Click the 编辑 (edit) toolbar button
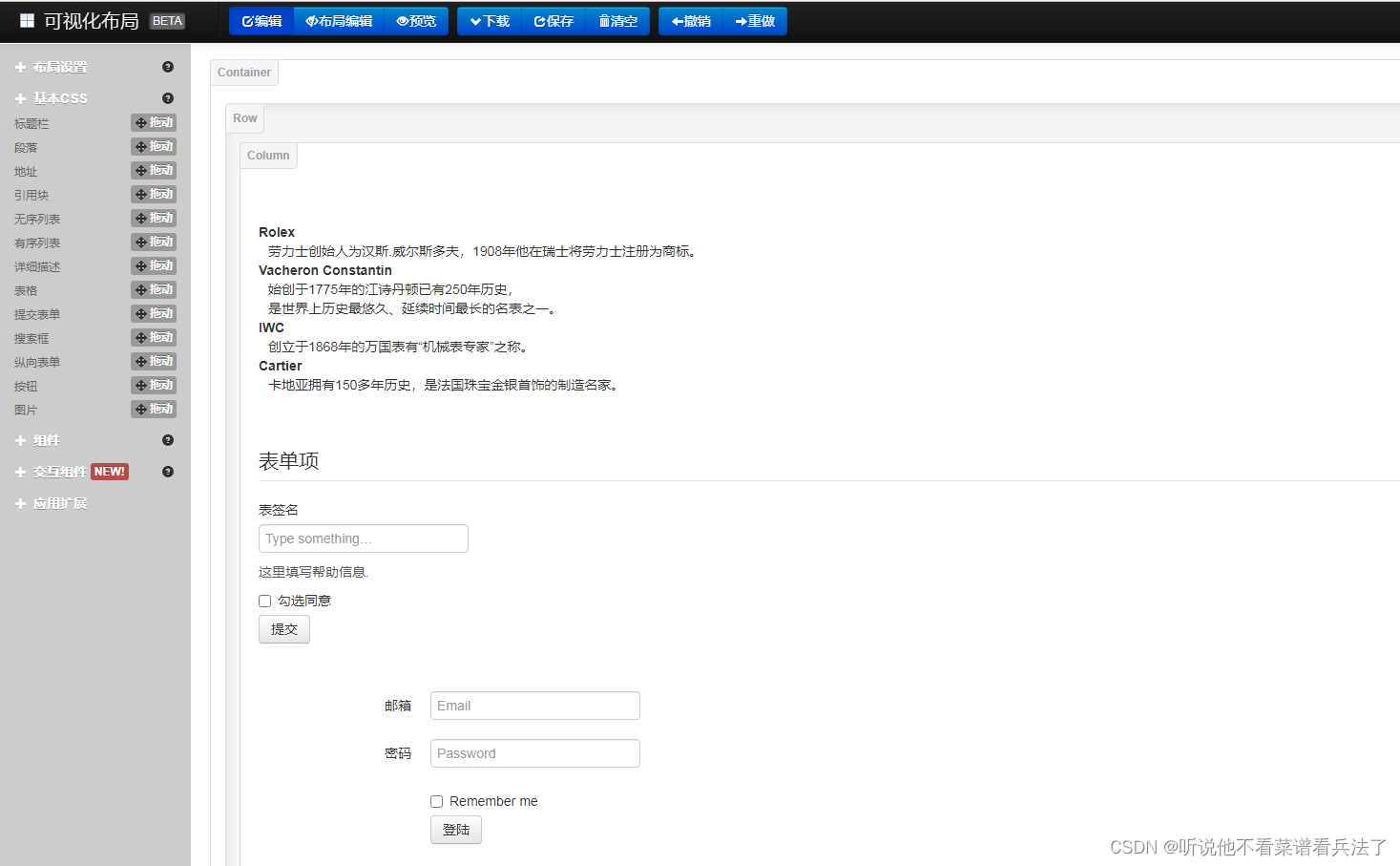Image resolution: width=1400 pixels, height=866 pixels. pos(261,21)
